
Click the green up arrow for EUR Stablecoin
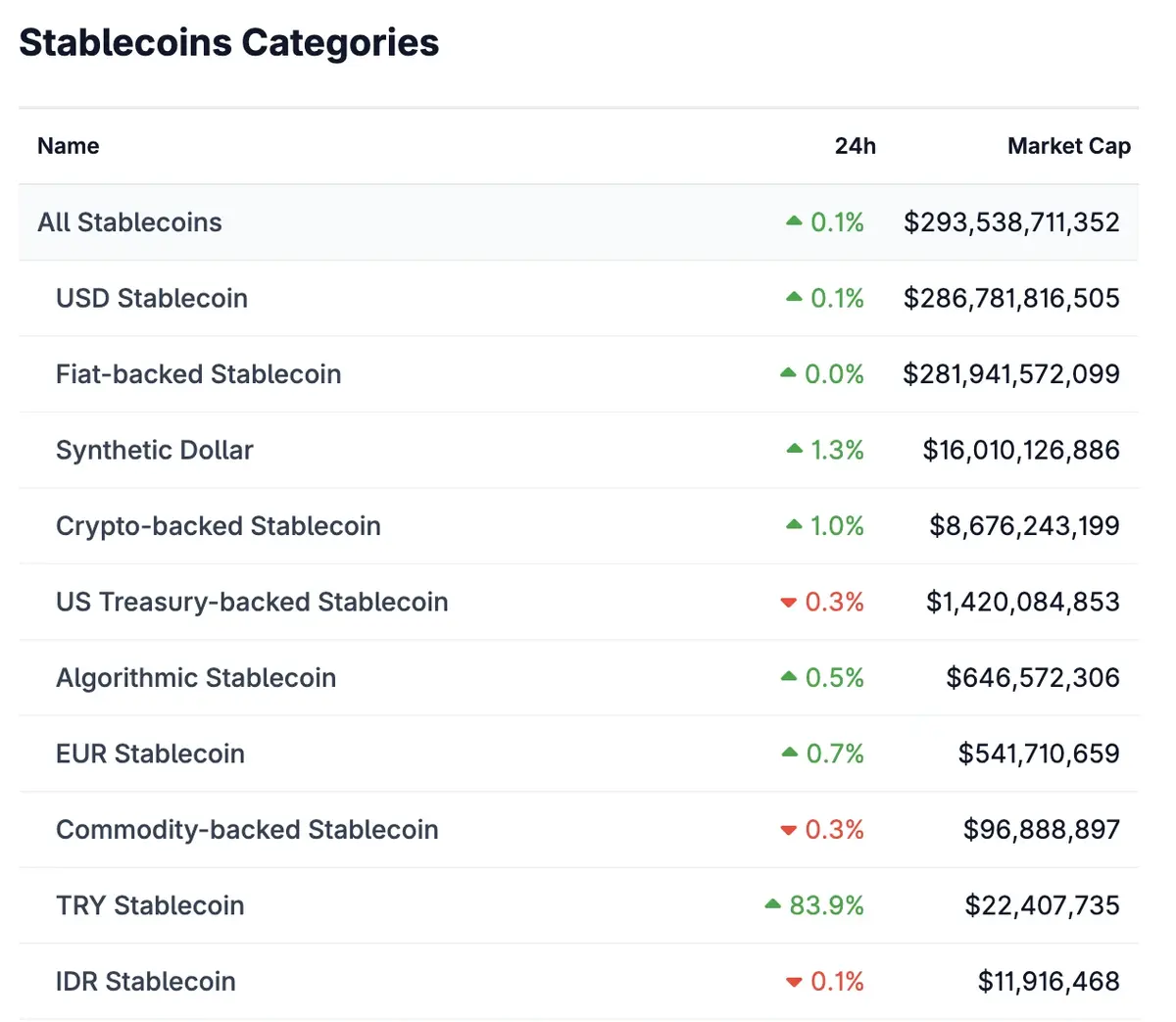(790, 753)
